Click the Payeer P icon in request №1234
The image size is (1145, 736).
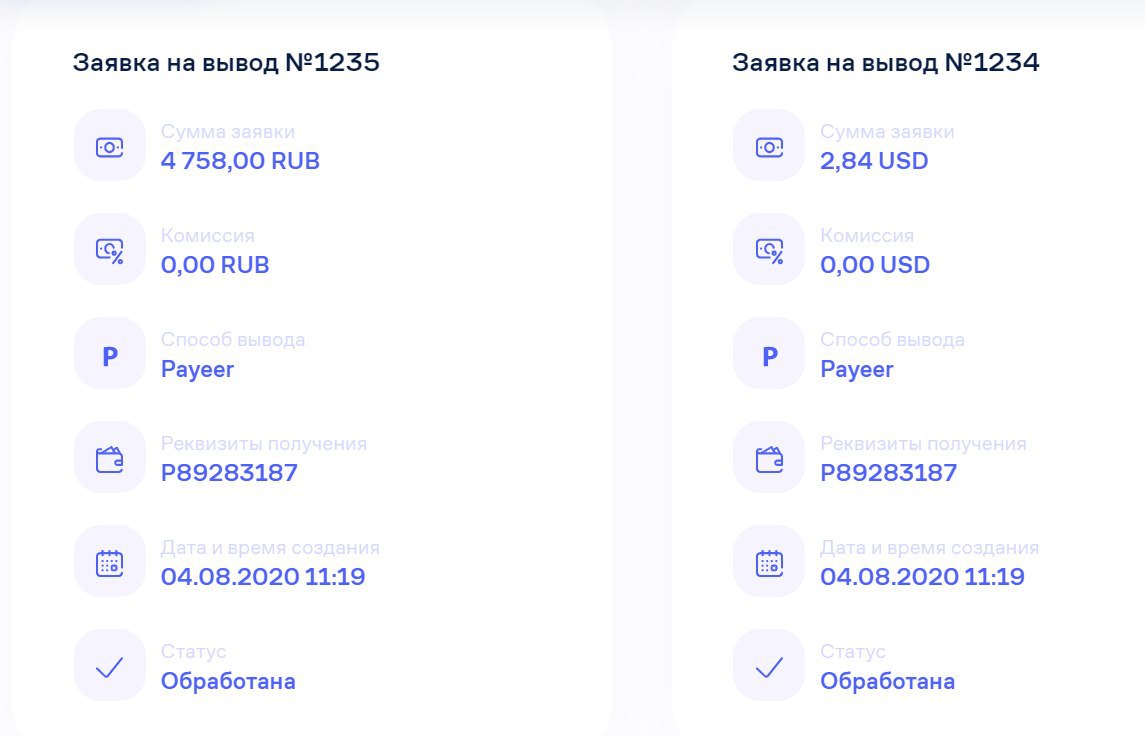click(770, 356)
